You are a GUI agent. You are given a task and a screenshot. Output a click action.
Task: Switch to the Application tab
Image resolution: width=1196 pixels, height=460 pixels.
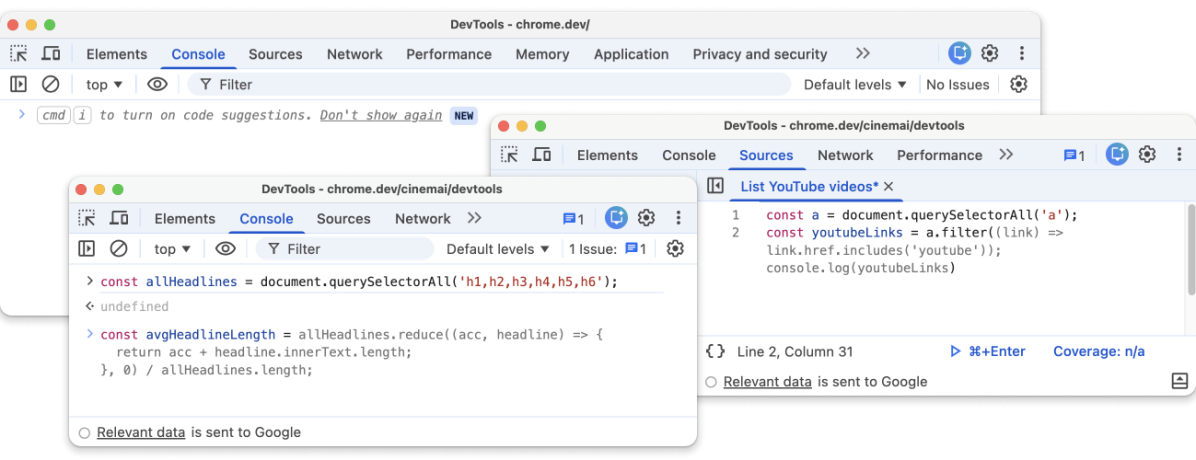[x=631, y=54]
